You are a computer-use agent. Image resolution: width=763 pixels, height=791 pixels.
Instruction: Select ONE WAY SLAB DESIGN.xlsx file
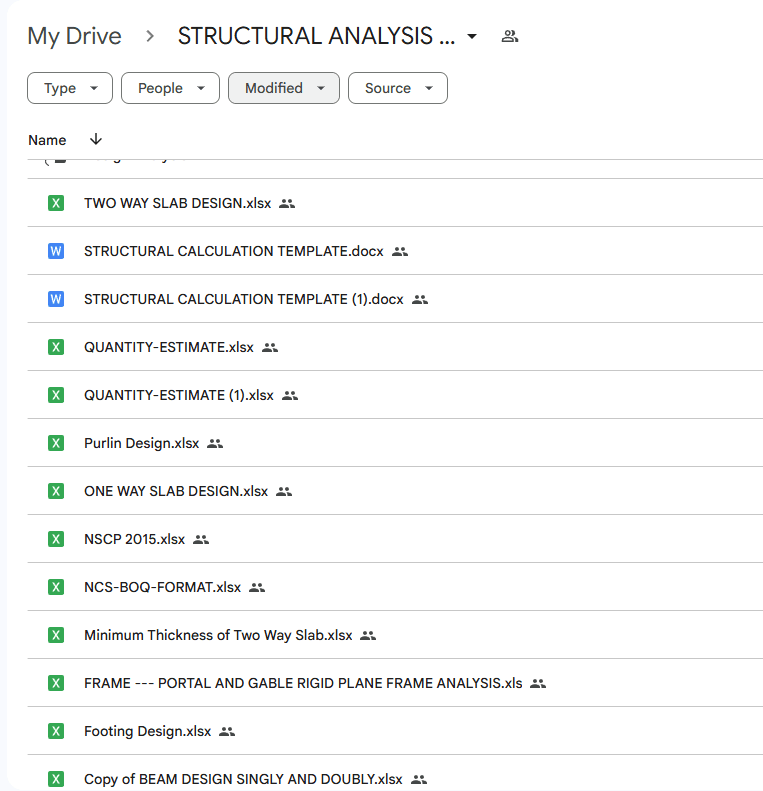click(176, 491)
